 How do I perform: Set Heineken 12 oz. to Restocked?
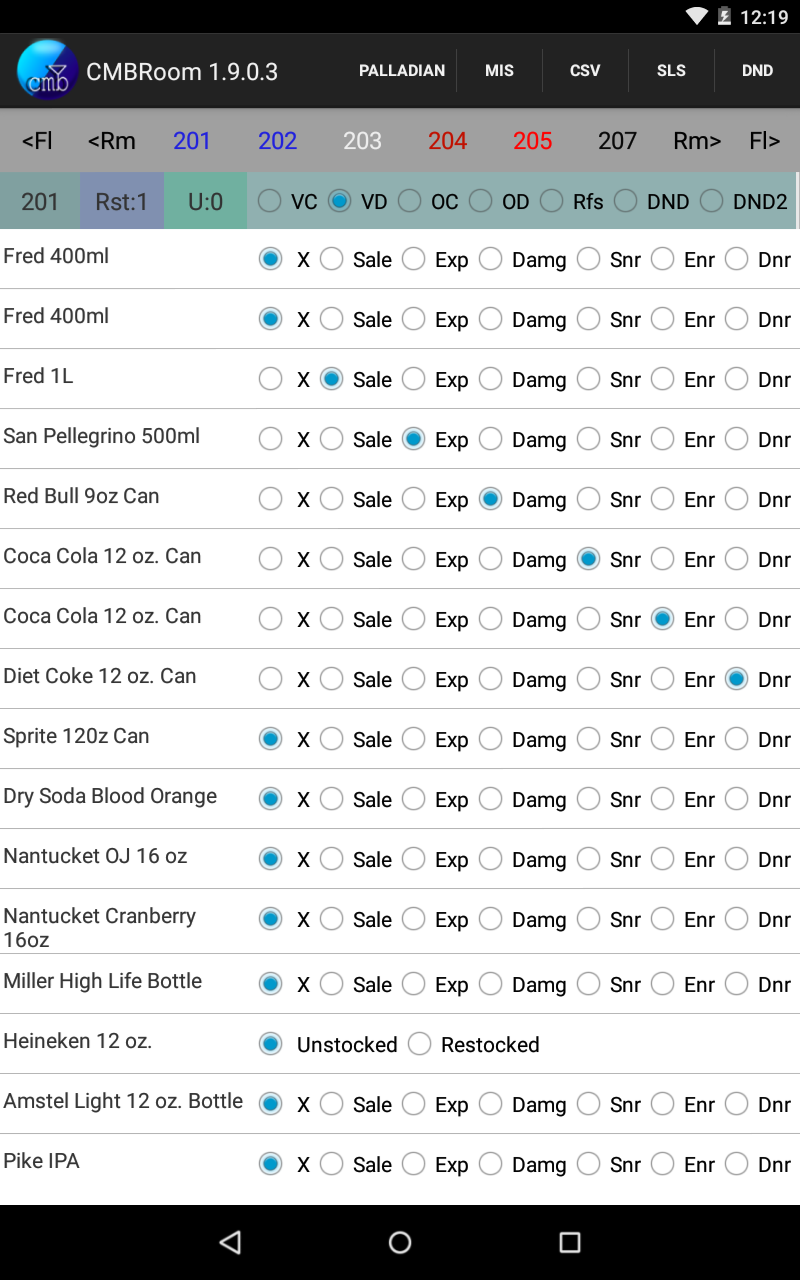(420, 1044)
